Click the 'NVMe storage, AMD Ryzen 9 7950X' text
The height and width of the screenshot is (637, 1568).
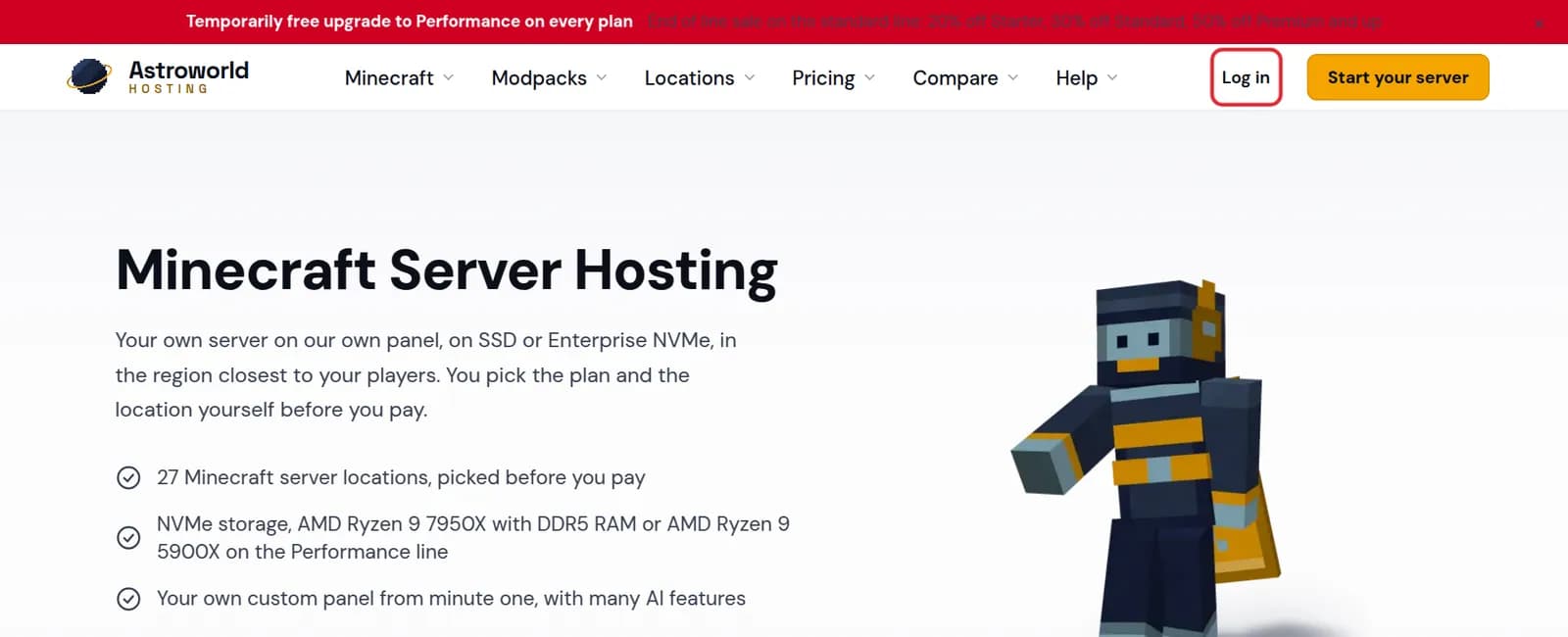point(473,538)
